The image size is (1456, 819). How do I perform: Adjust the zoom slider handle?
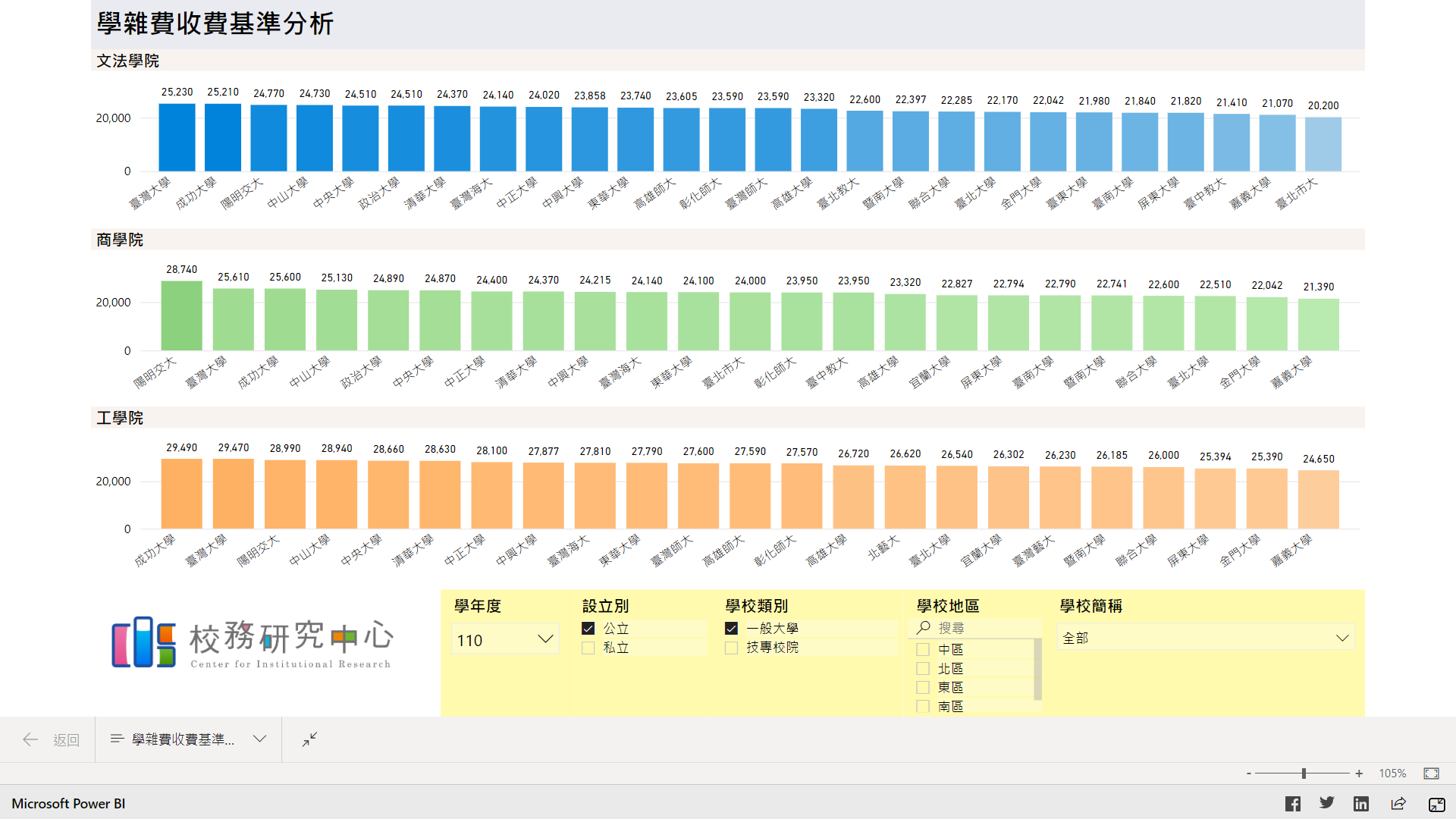pyautogui.click(x=1304, y=773)
